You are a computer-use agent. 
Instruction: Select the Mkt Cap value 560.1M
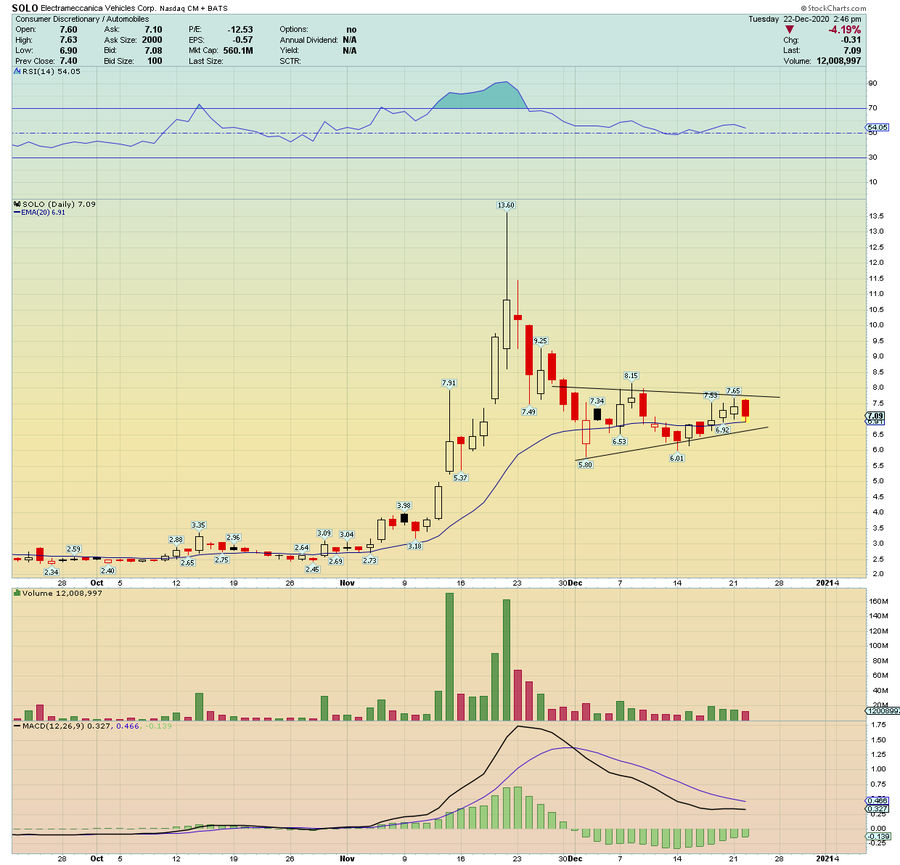pyautogui.click(x=238, y=51)
